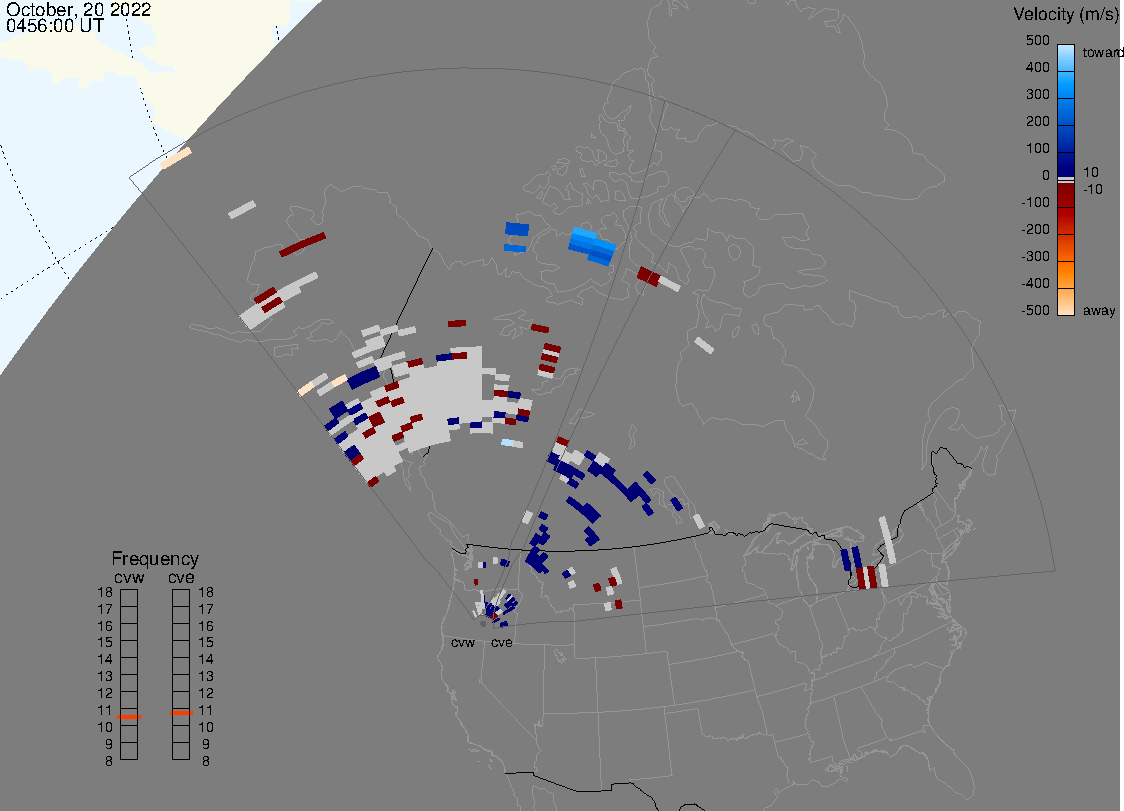
Task: Click the positive "10" threshold label beside the color bar
Action: [x=1090, y=172]
